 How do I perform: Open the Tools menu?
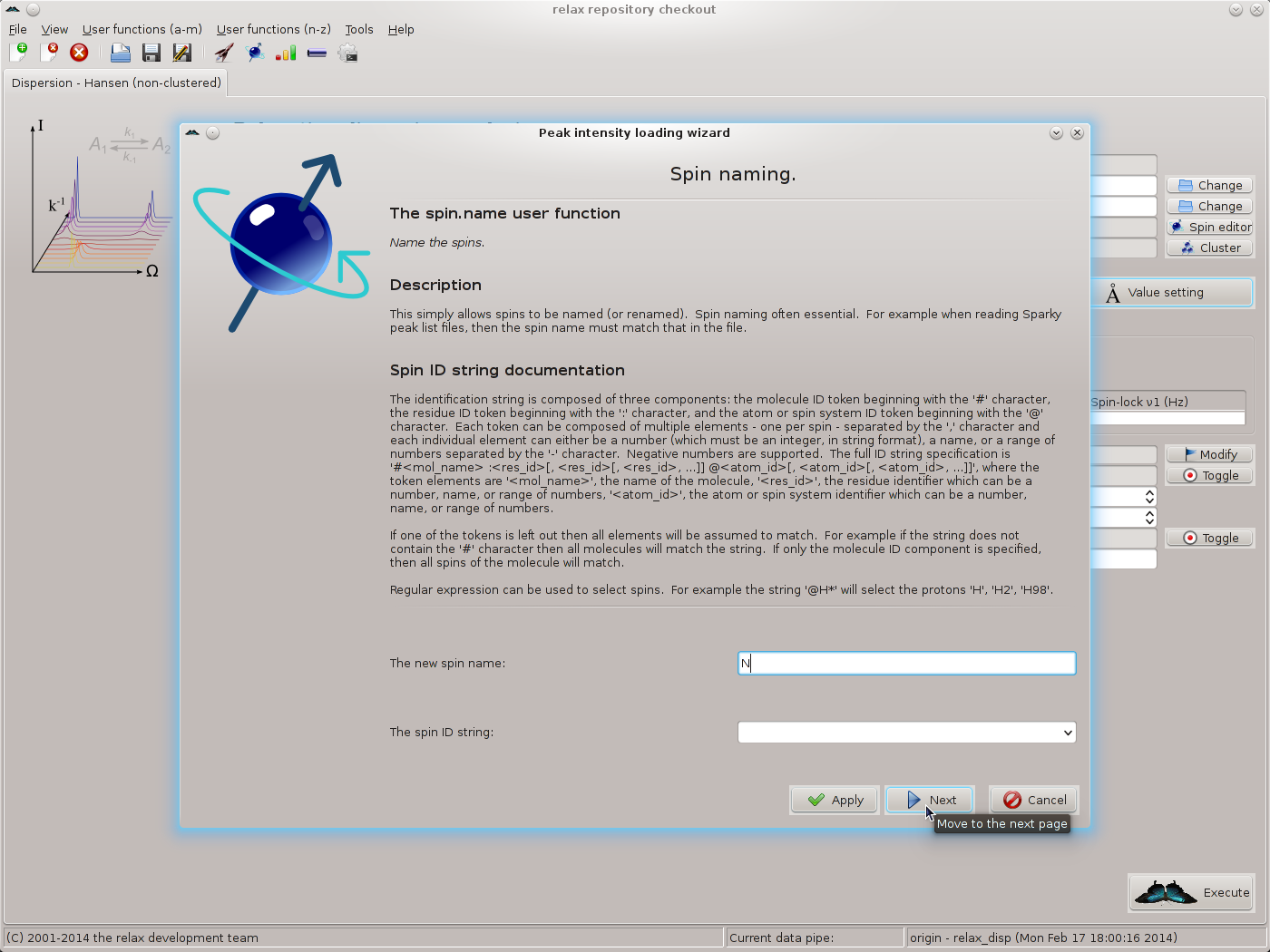click(358, 29)
